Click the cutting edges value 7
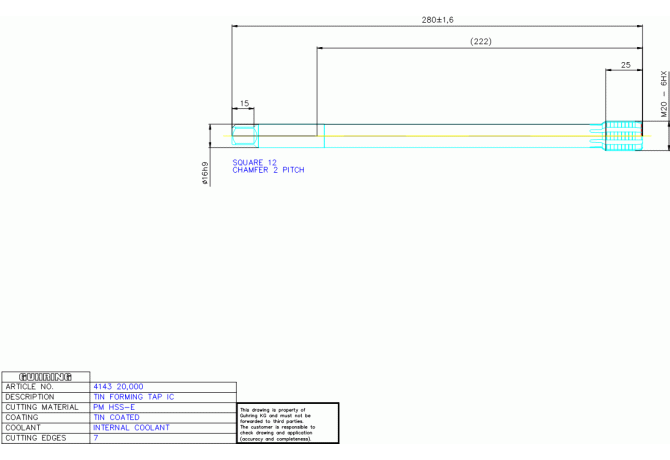 pyautogui.click(x=96, y=438)
